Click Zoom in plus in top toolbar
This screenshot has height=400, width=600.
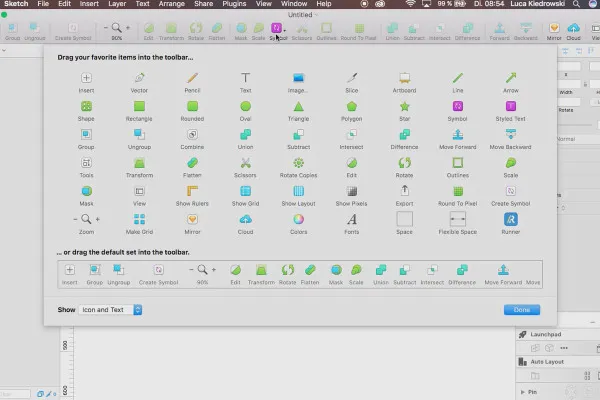pyautogui.click(x=128, y=28)
